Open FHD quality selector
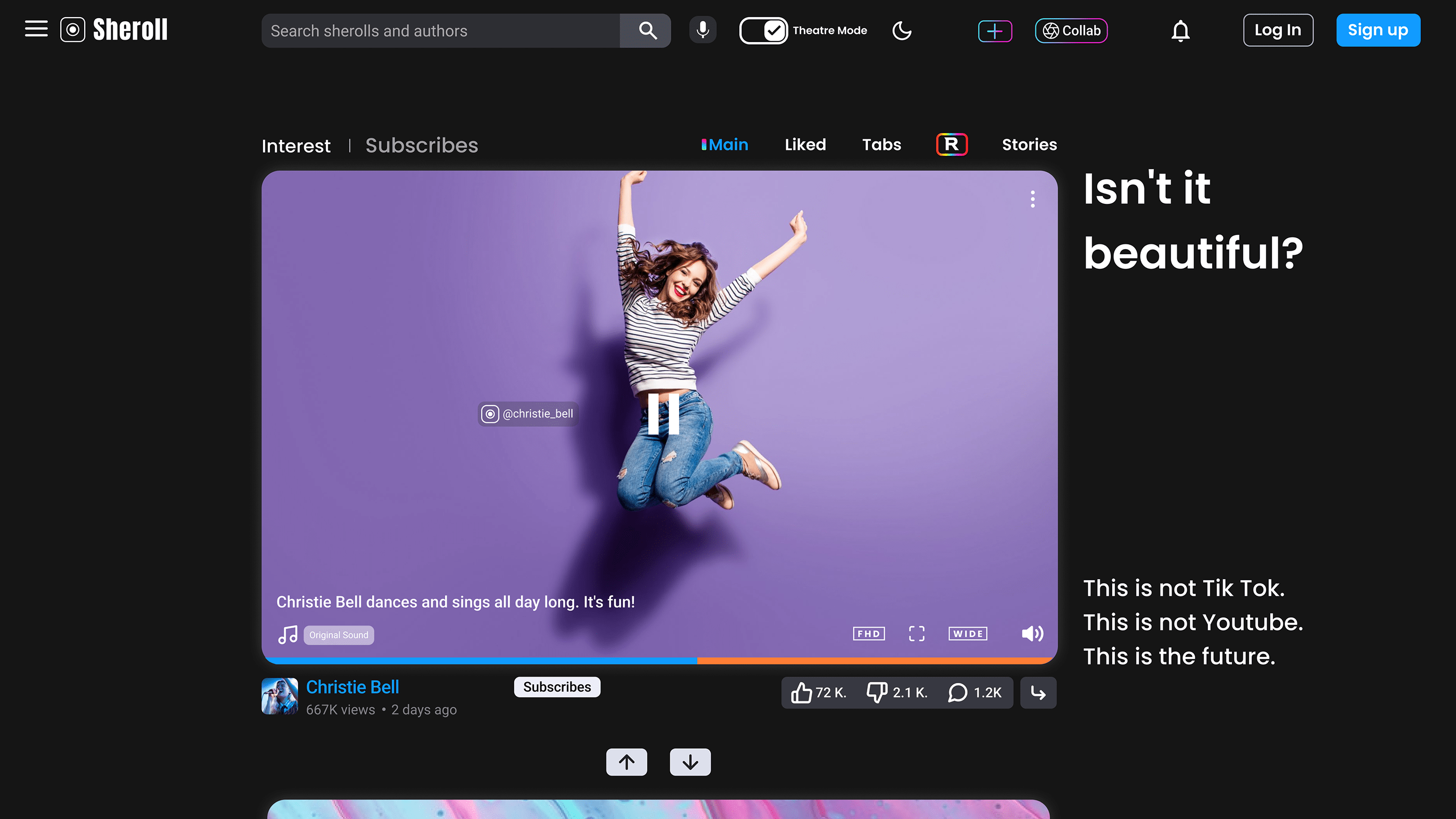 pyautogui.click(x=869, y=633)
